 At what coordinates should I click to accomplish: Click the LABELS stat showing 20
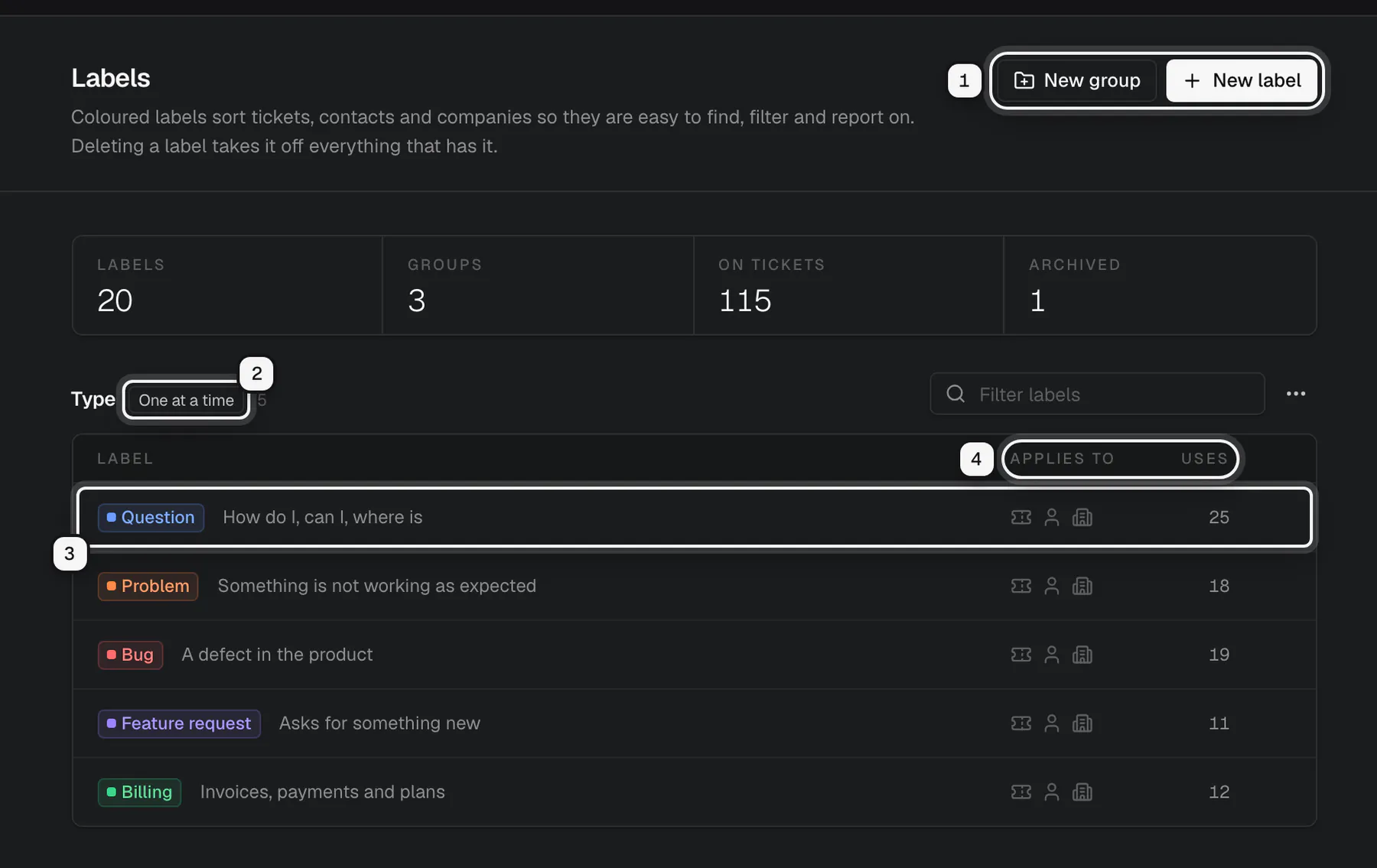(227, 285)
